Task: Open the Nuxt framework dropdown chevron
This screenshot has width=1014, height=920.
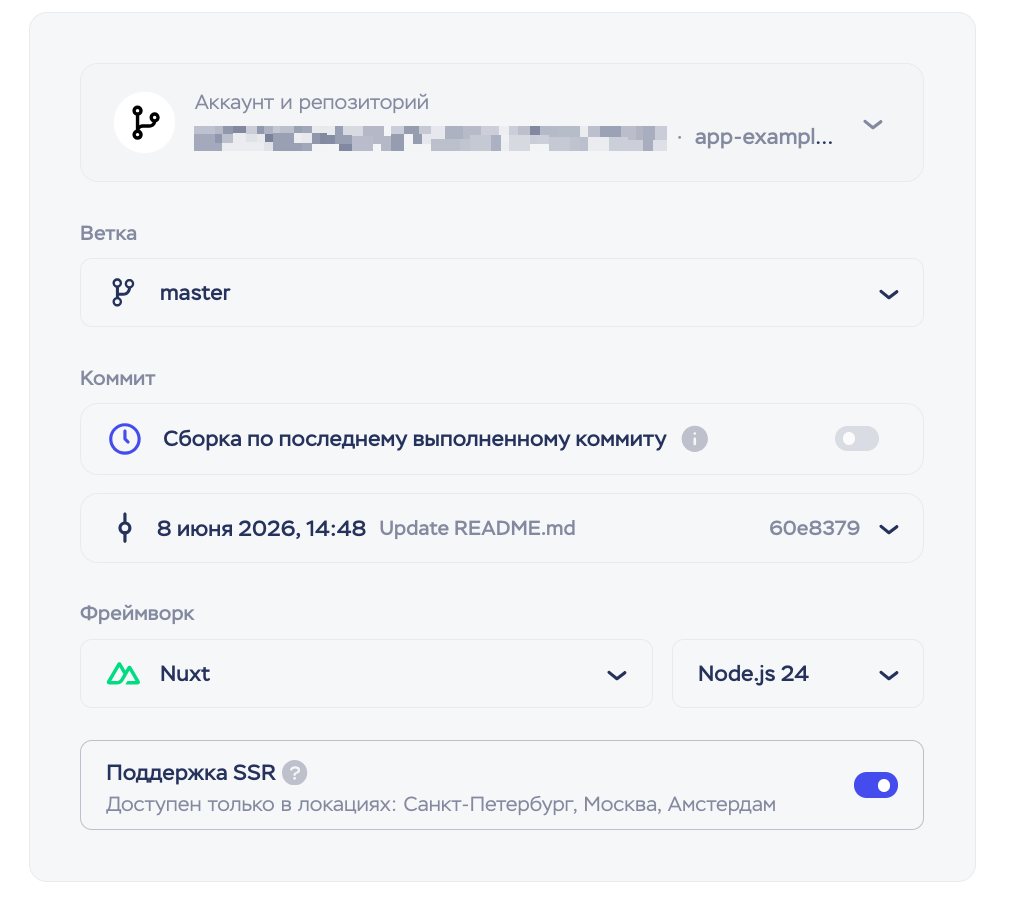Action: pos(617,676)
